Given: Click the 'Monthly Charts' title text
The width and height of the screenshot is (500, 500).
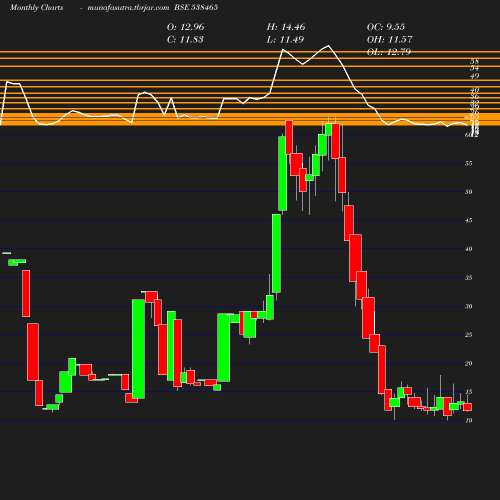Looking at the screenshot, I should tap(36, 7).
